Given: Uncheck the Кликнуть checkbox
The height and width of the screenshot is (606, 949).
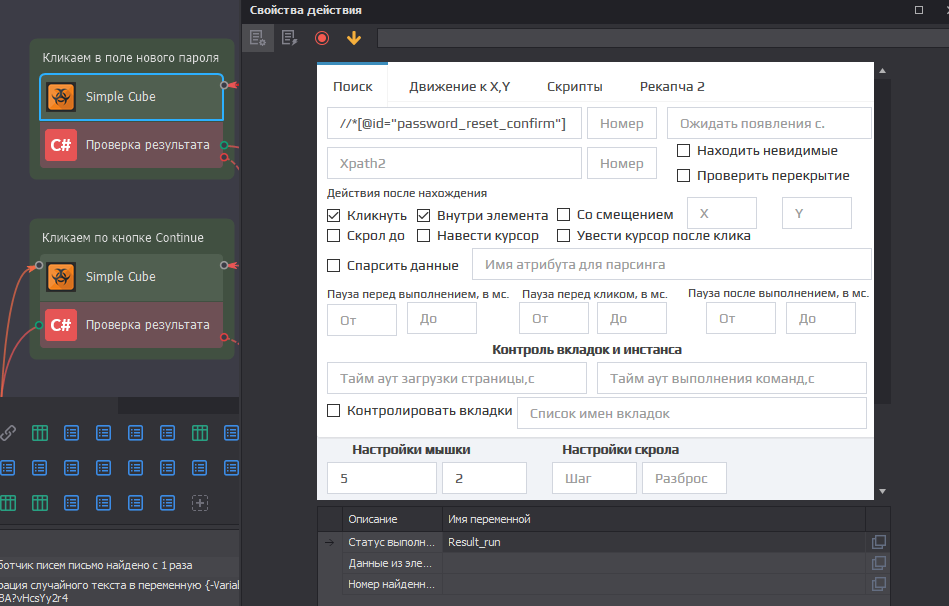Looking at the screenshot, I should coord(334,215).
